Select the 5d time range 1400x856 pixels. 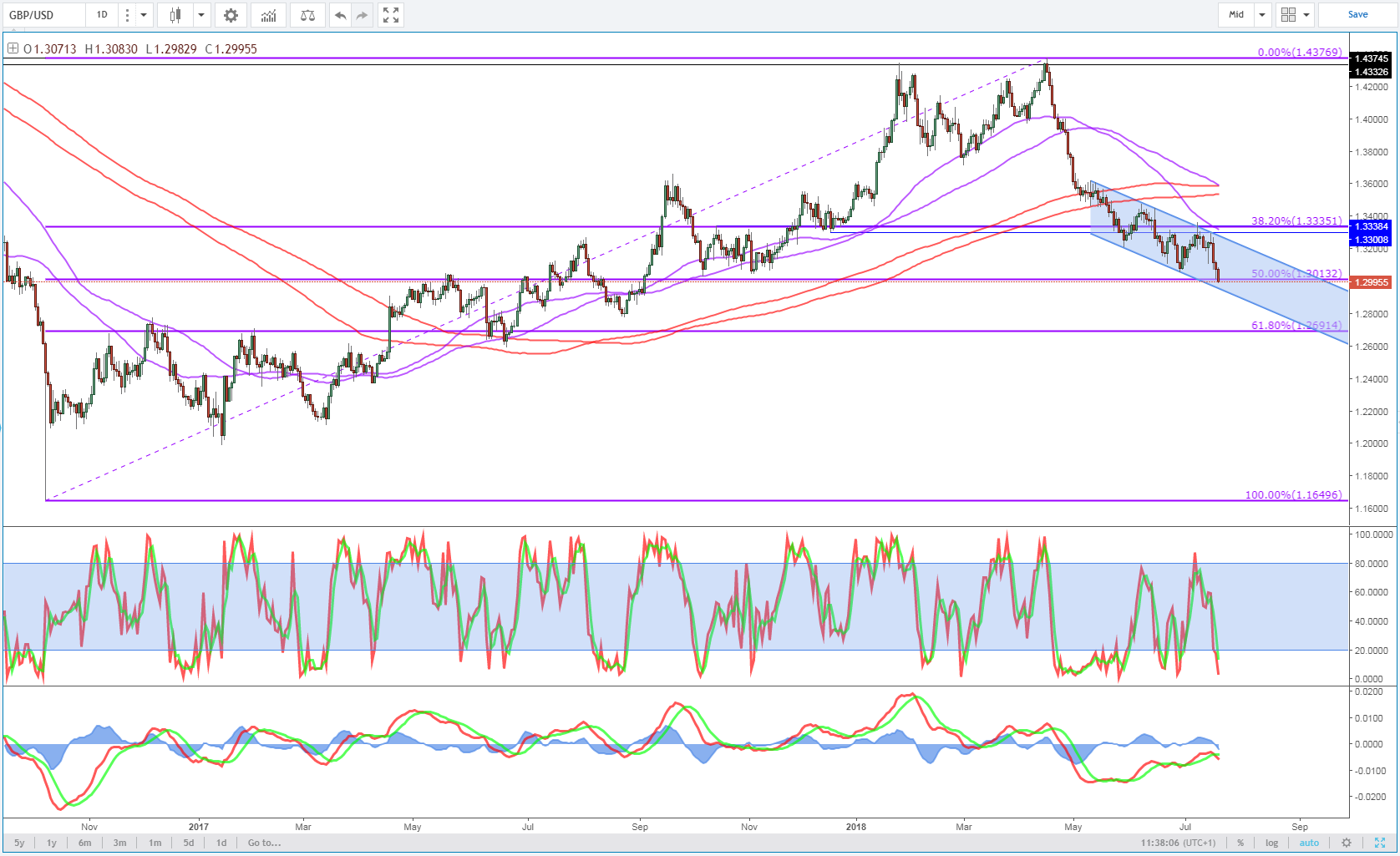[x=189, y=843]
